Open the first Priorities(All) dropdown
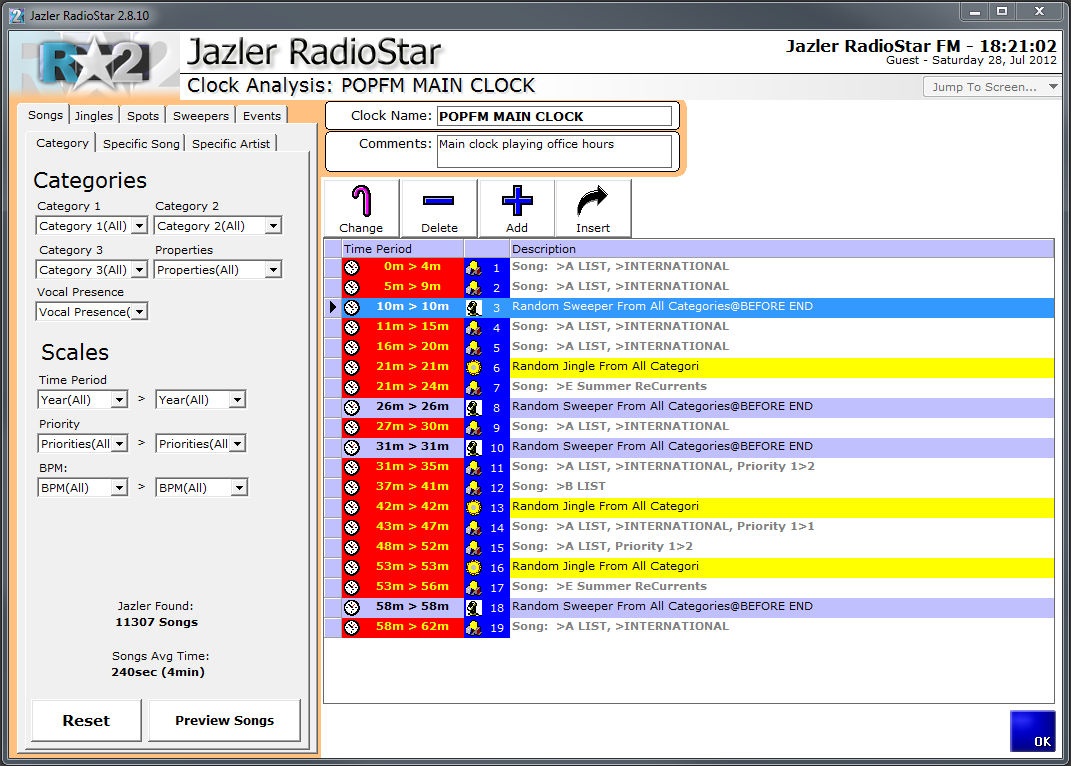This screenshot has width=1071, height=766. click(119, 444)
